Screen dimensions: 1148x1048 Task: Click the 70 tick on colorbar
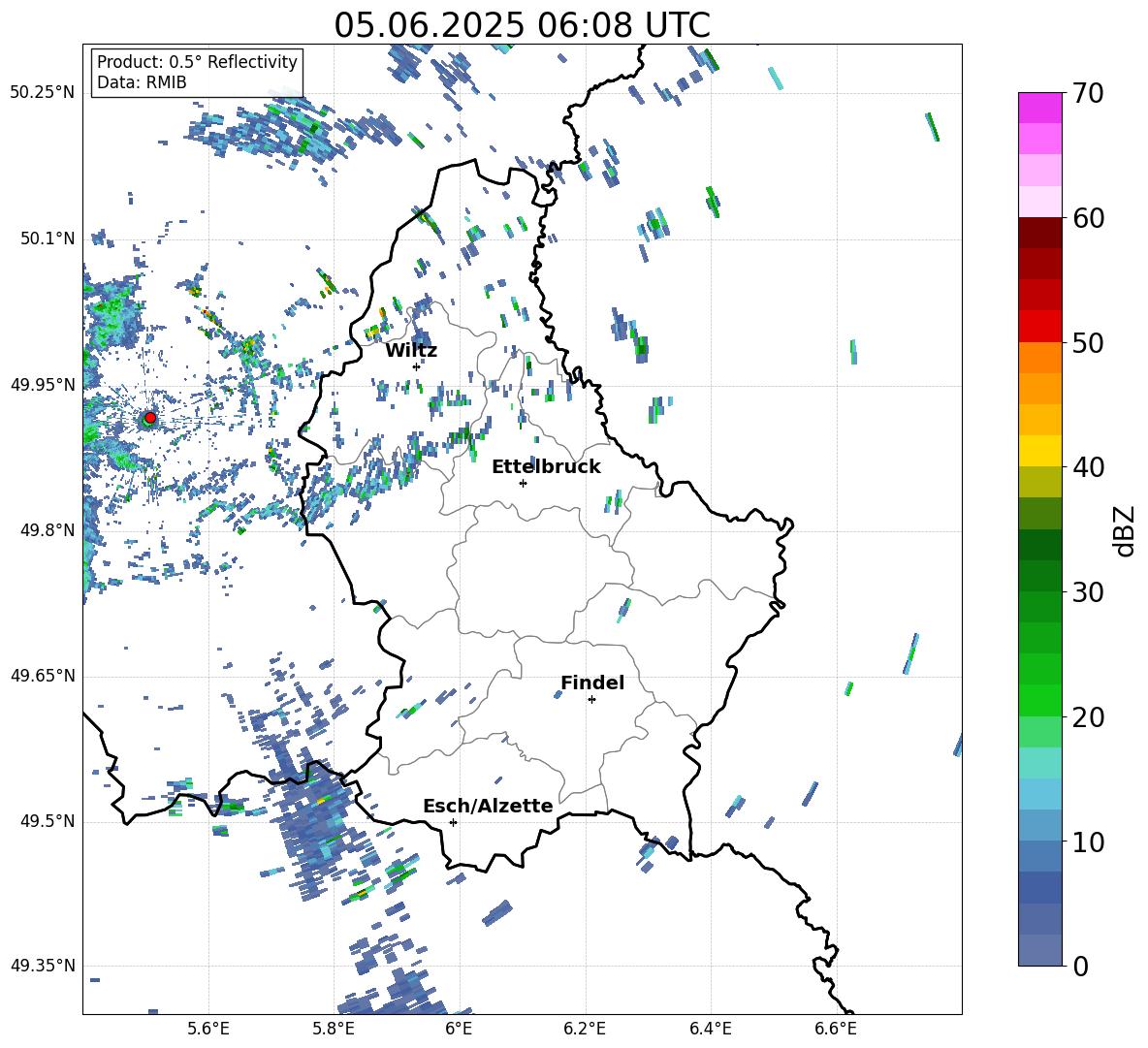coord(1088,93)
